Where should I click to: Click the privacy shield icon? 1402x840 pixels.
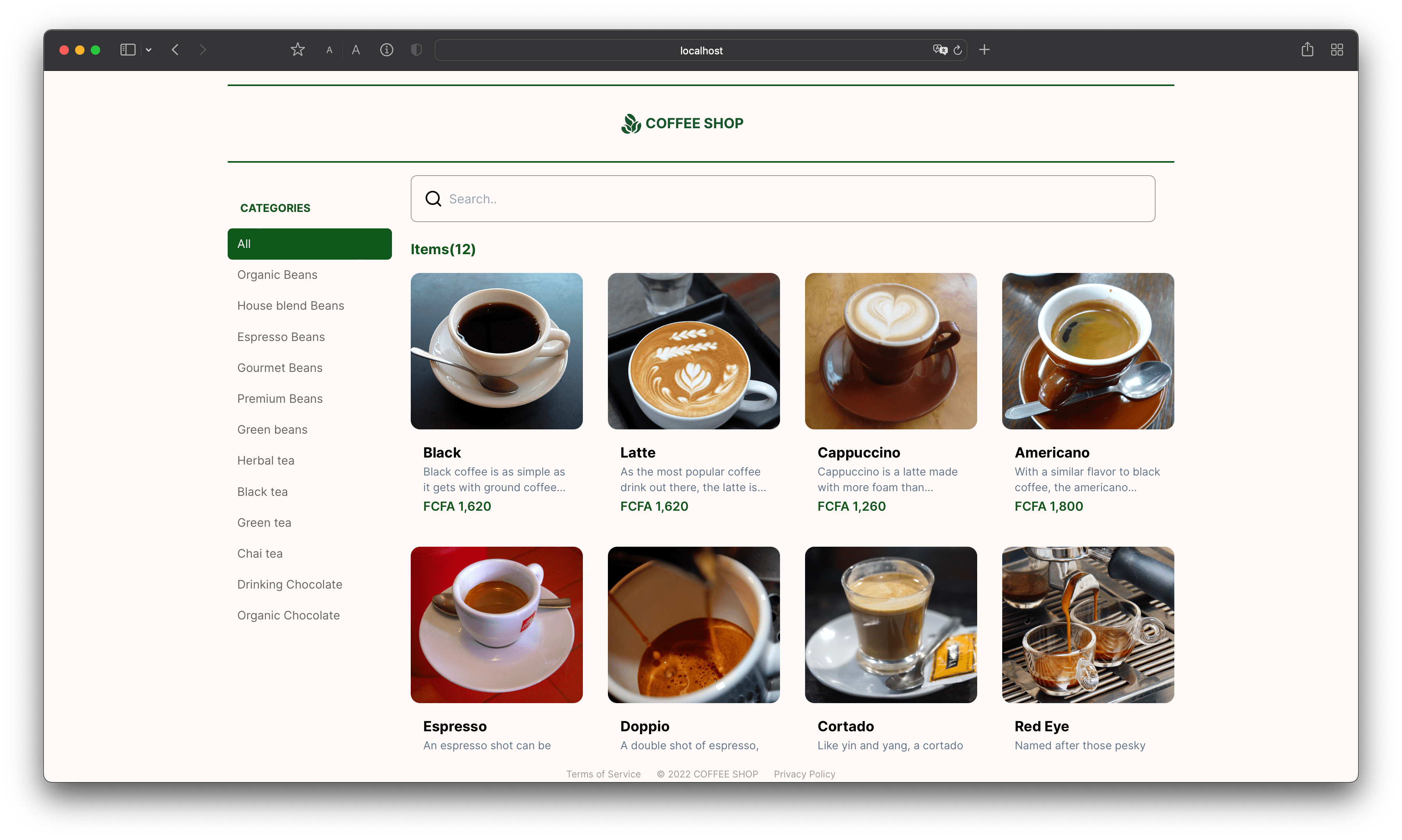tap(416, 50)
